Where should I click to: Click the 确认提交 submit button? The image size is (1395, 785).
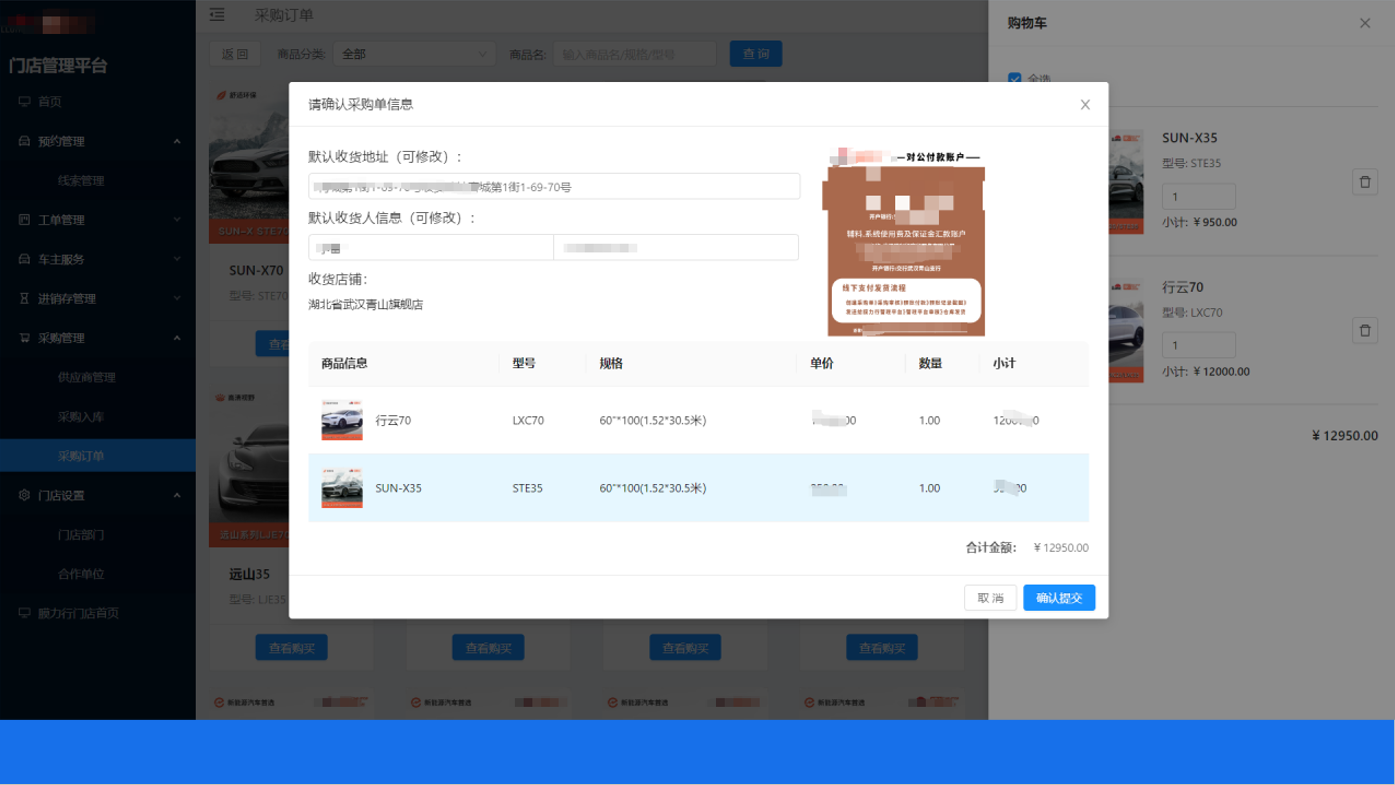[1059, 598]
